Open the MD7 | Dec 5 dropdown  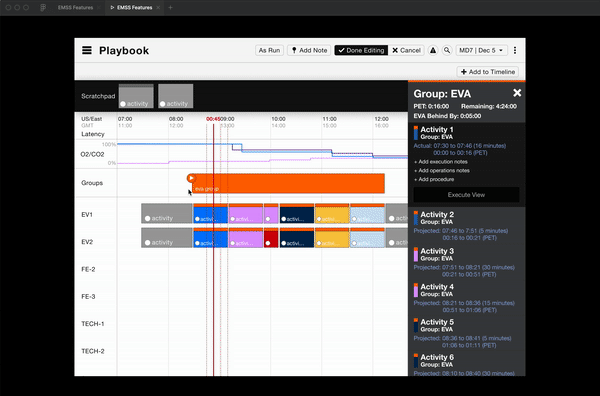coord(481,50)
